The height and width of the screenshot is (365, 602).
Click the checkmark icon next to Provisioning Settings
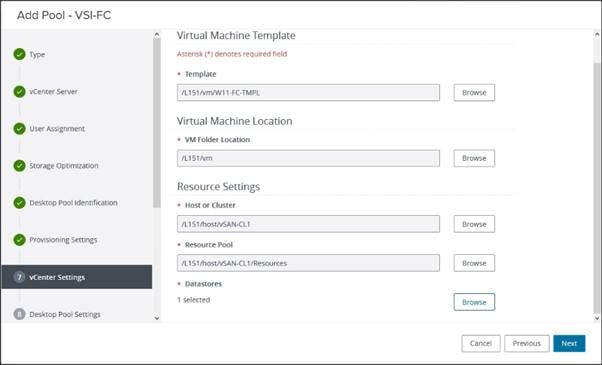click(x=19, y=240)
